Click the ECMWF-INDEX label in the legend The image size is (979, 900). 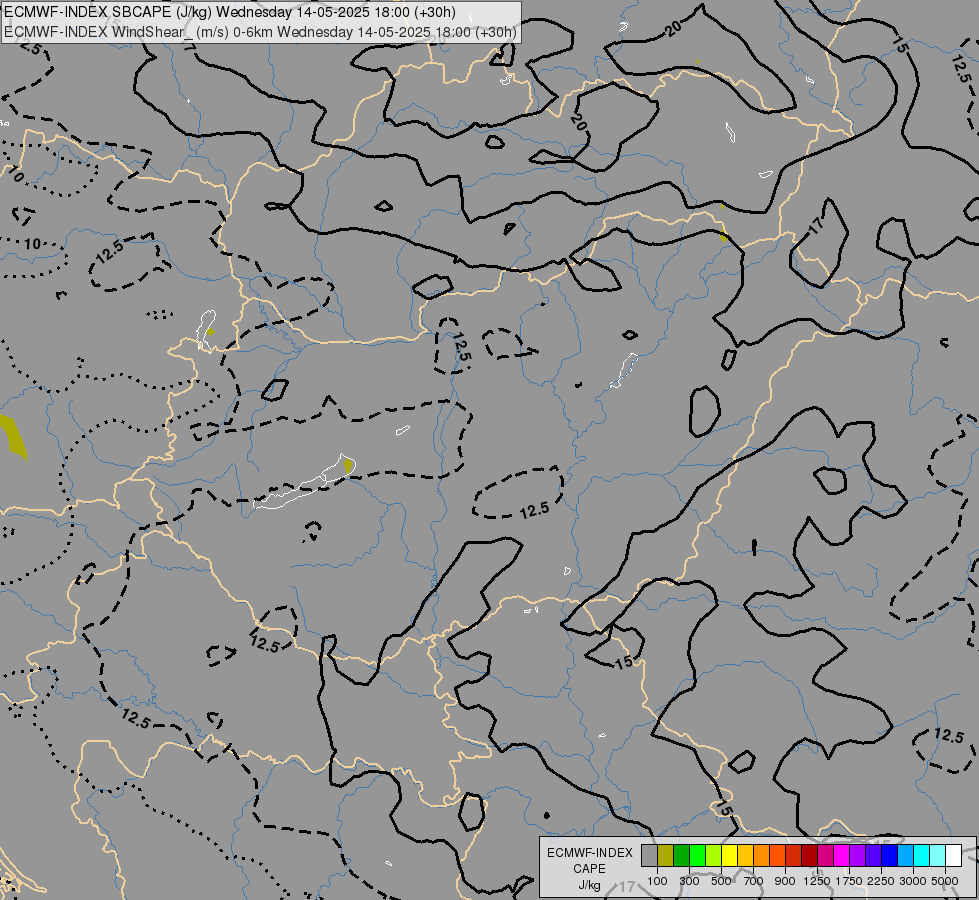[589, 853]
